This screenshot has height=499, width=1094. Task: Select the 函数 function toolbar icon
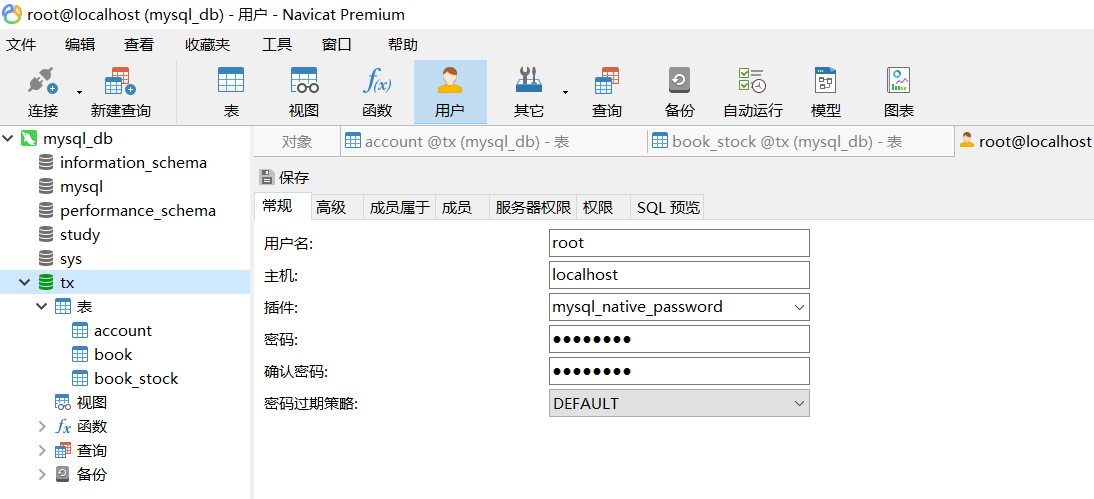377,92
